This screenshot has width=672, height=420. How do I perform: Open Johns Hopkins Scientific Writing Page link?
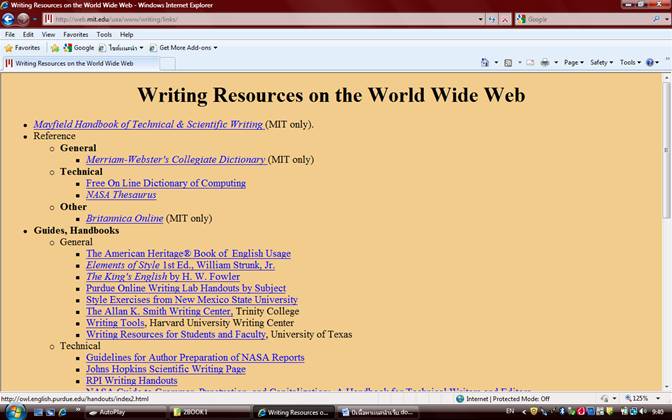point(166,369)
